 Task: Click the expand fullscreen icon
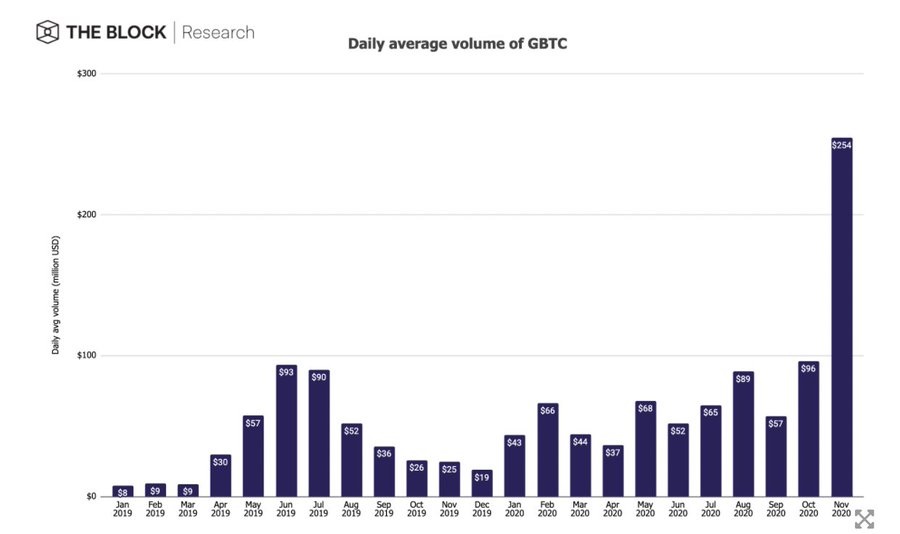click(x=864, y=519)
